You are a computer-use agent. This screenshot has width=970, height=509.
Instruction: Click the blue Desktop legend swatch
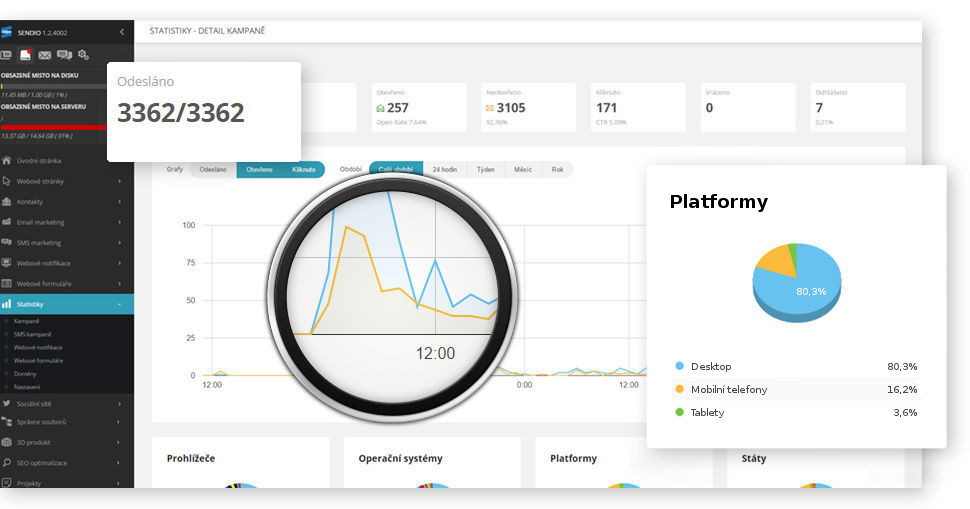pyautogui.click(x=680, y=366)
